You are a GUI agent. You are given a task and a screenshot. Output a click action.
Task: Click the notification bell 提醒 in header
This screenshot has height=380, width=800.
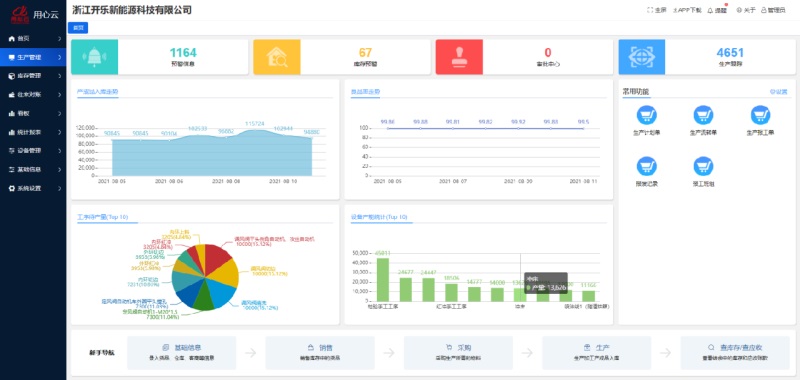[717, 10]
